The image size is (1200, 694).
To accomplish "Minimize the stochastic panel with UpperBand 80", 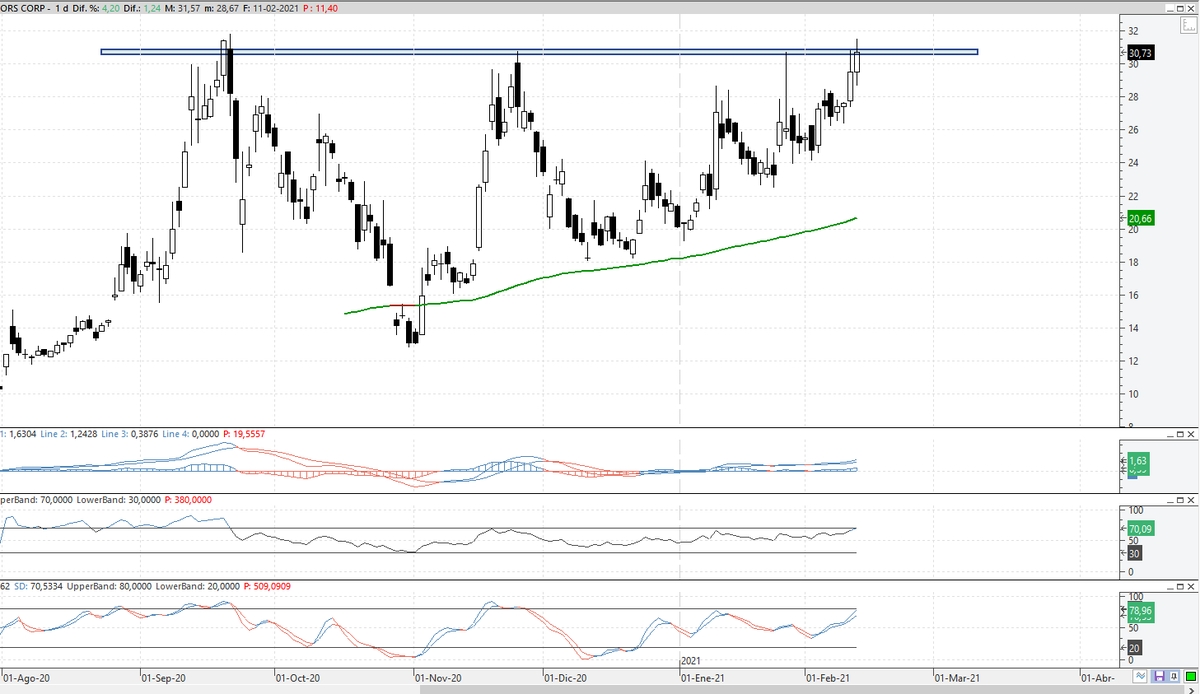I will 1170,586.
